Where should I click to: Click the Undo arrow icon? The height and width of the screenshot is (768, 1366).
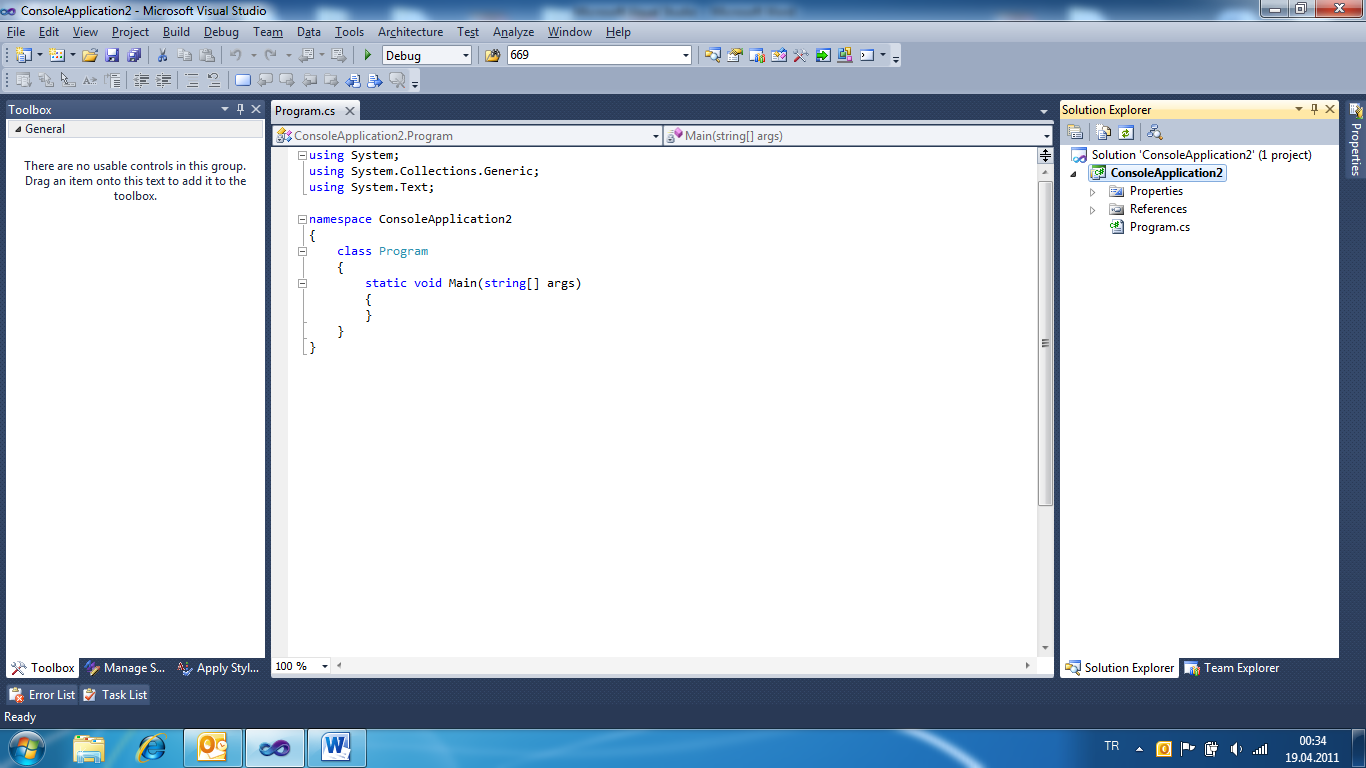pos(236,56)
